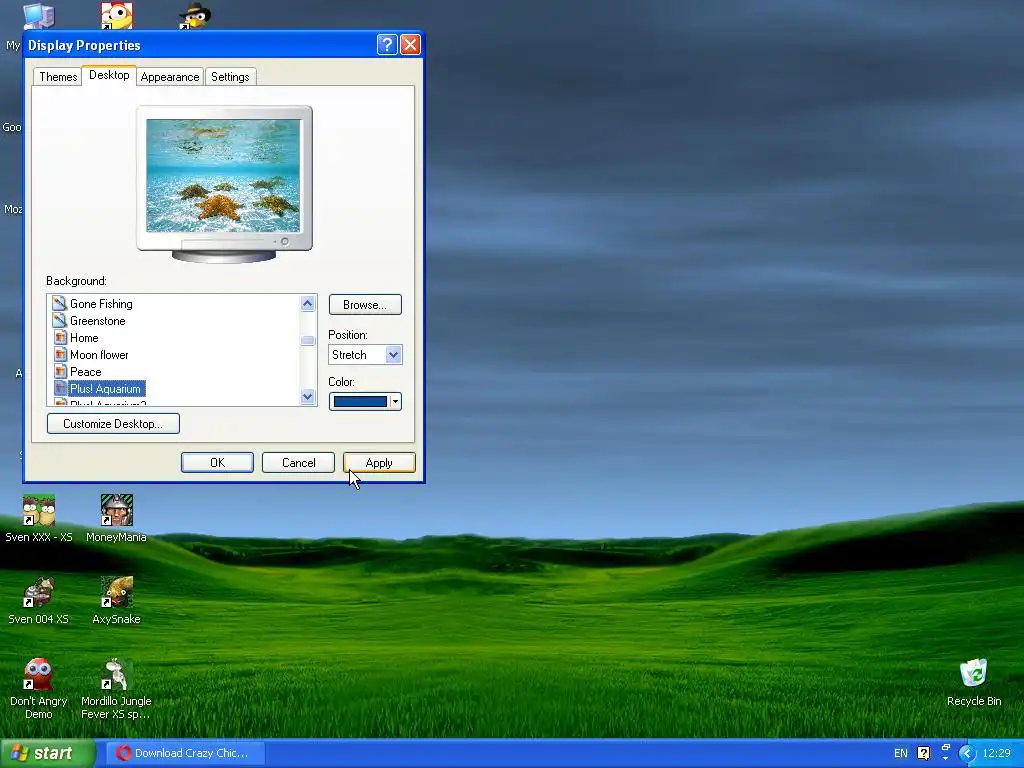
Task: Launch the MoneyMania desktop icon
Action: 116,519
